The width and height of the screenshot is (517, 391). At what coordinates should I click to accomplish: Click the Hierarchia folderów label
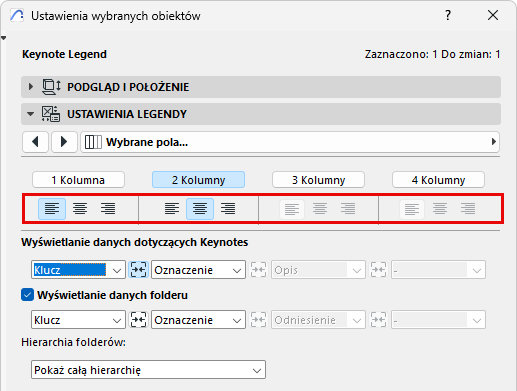point(73,342)
